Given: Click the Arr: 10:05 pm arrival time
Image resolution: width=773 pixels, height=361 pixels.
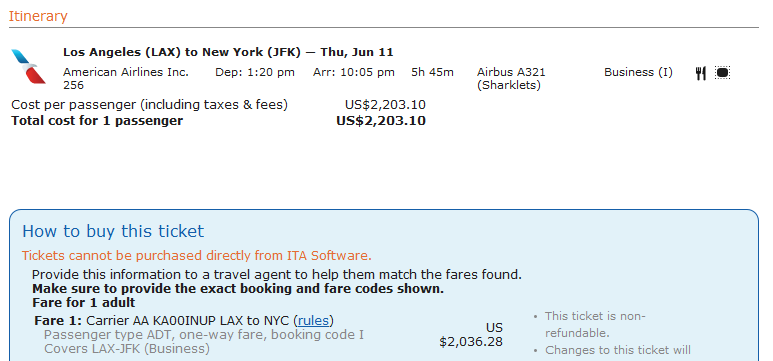Looking at the screenshot, I should [x=354, y=72].
